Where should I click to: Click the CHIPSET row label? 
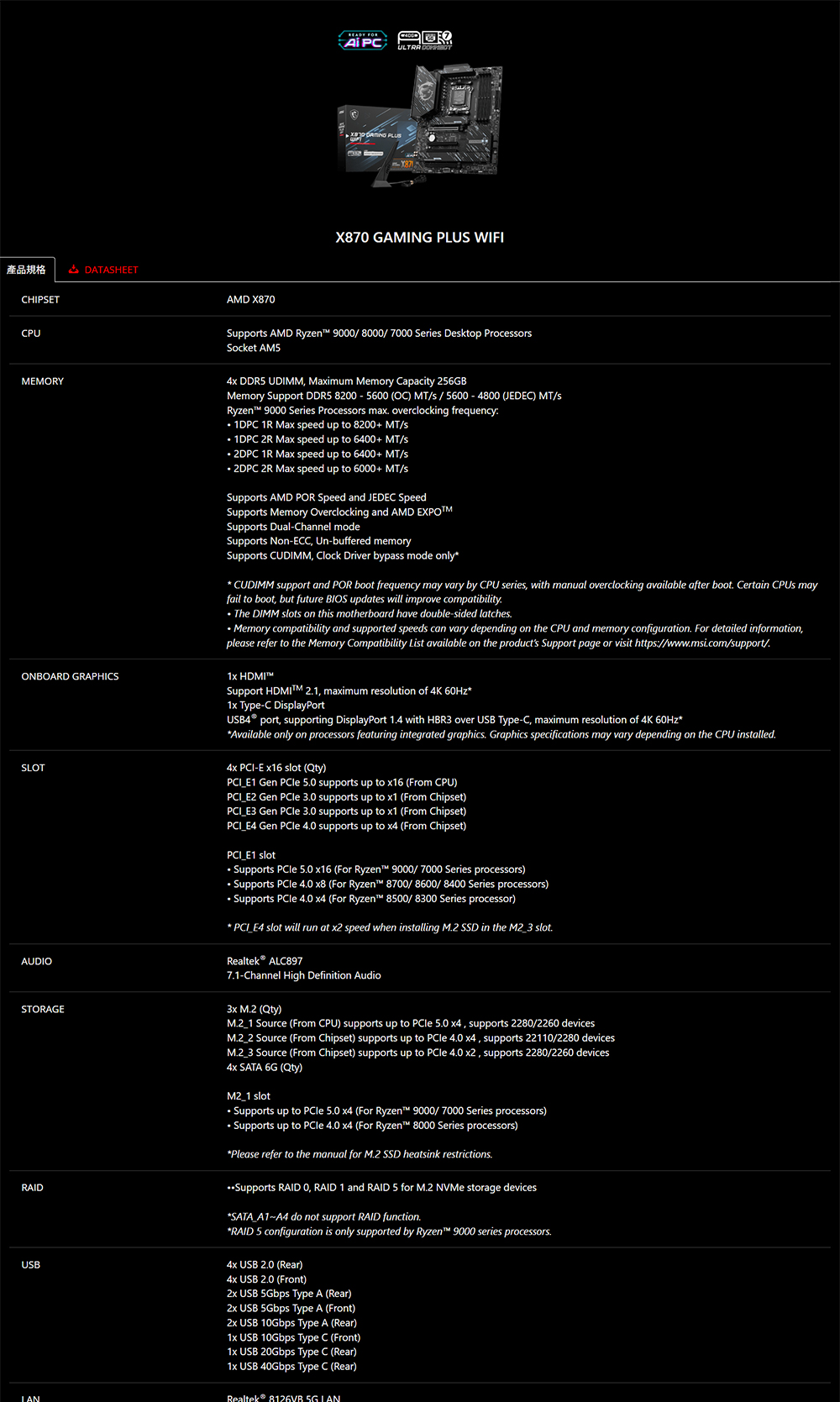pos(40,300)
